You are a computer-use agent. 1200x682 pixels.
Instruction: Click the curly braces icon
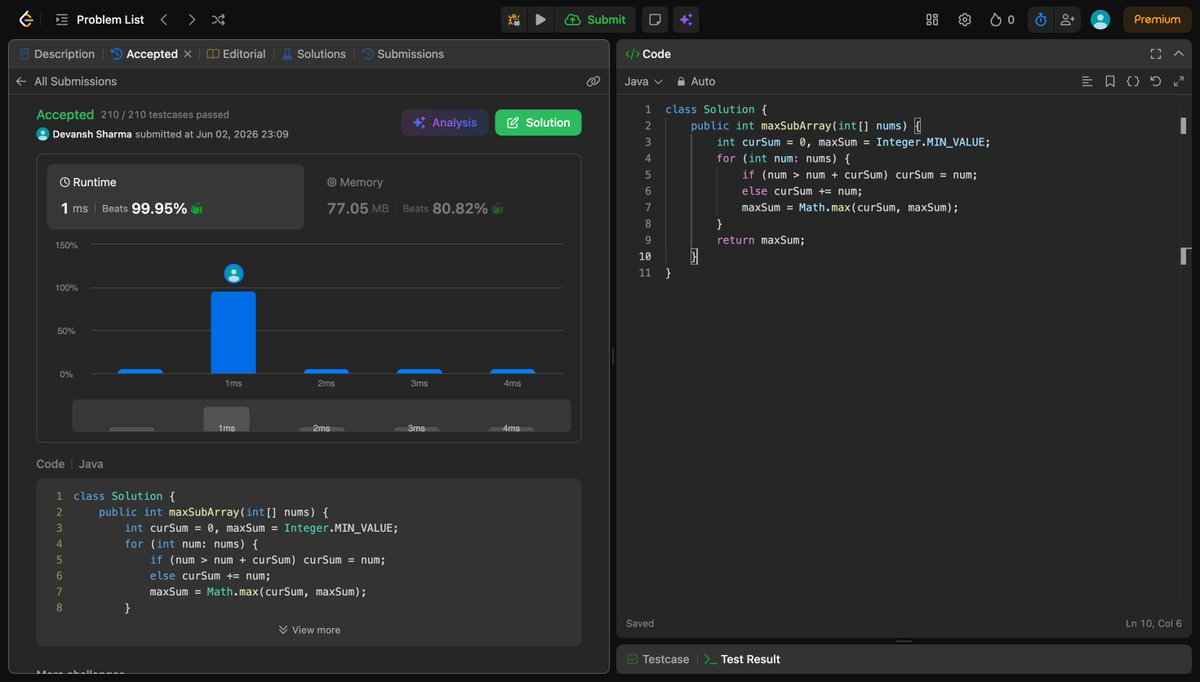pyautogui.click(x=1133, y=81)
